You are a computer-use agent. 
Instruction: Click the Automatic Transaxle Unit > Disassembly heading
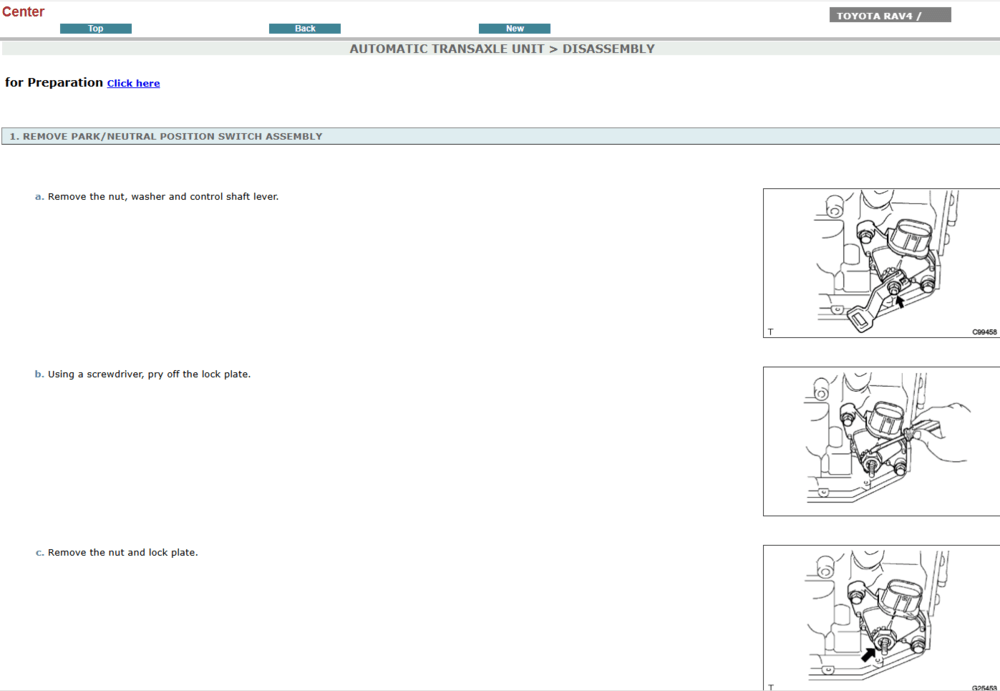[501, 49]
